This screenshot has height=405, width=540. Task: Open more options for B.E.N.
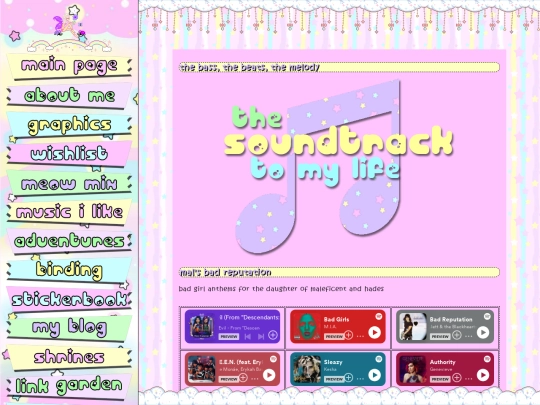click(x=255, y=378)
